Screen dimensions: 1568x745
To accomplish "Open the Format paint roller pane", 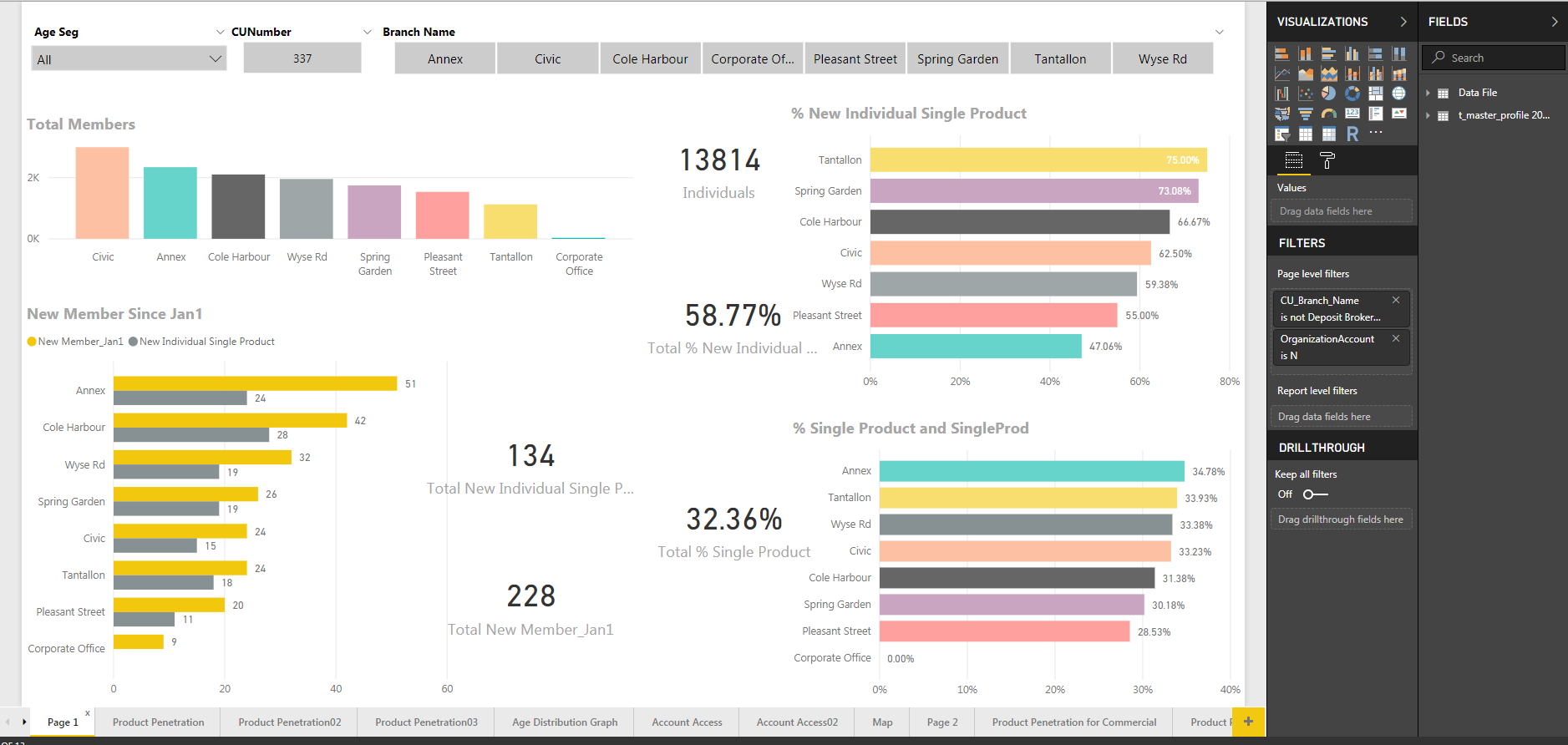I will 1327,161.
